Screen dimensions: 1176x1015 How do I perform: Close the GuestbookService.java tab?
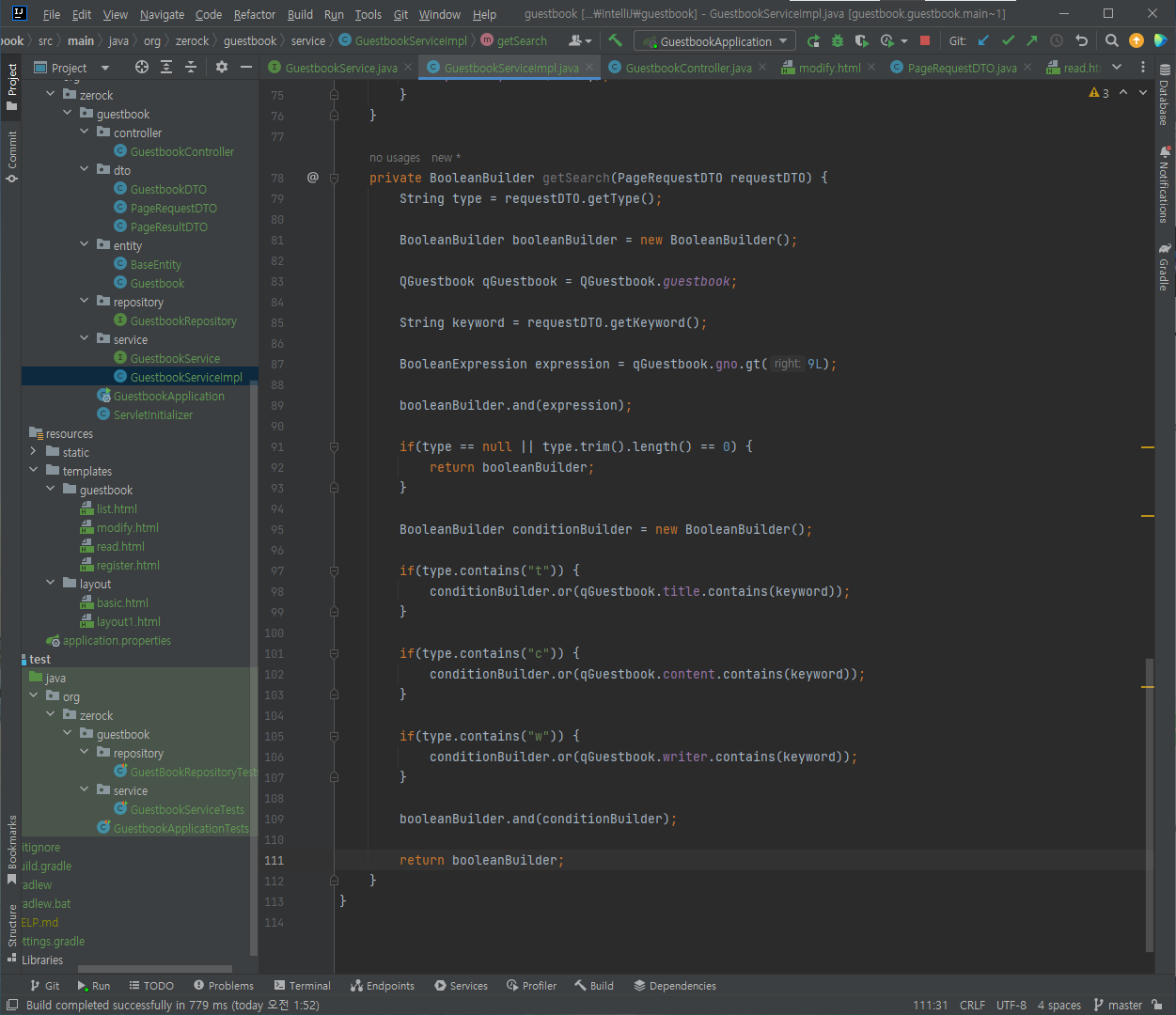pos(407,68)
